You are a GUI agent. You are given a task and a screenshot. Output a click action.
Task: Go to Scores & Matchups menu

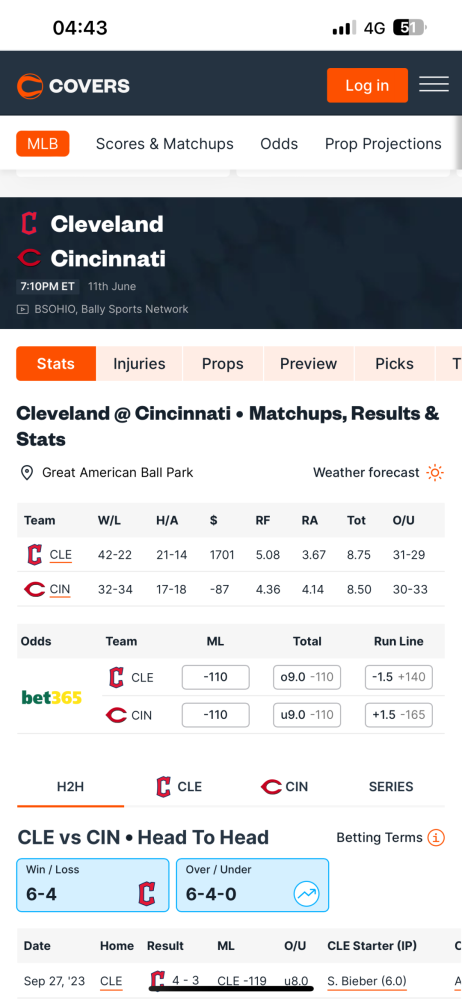pyautogui.click(x=165, y=144)
